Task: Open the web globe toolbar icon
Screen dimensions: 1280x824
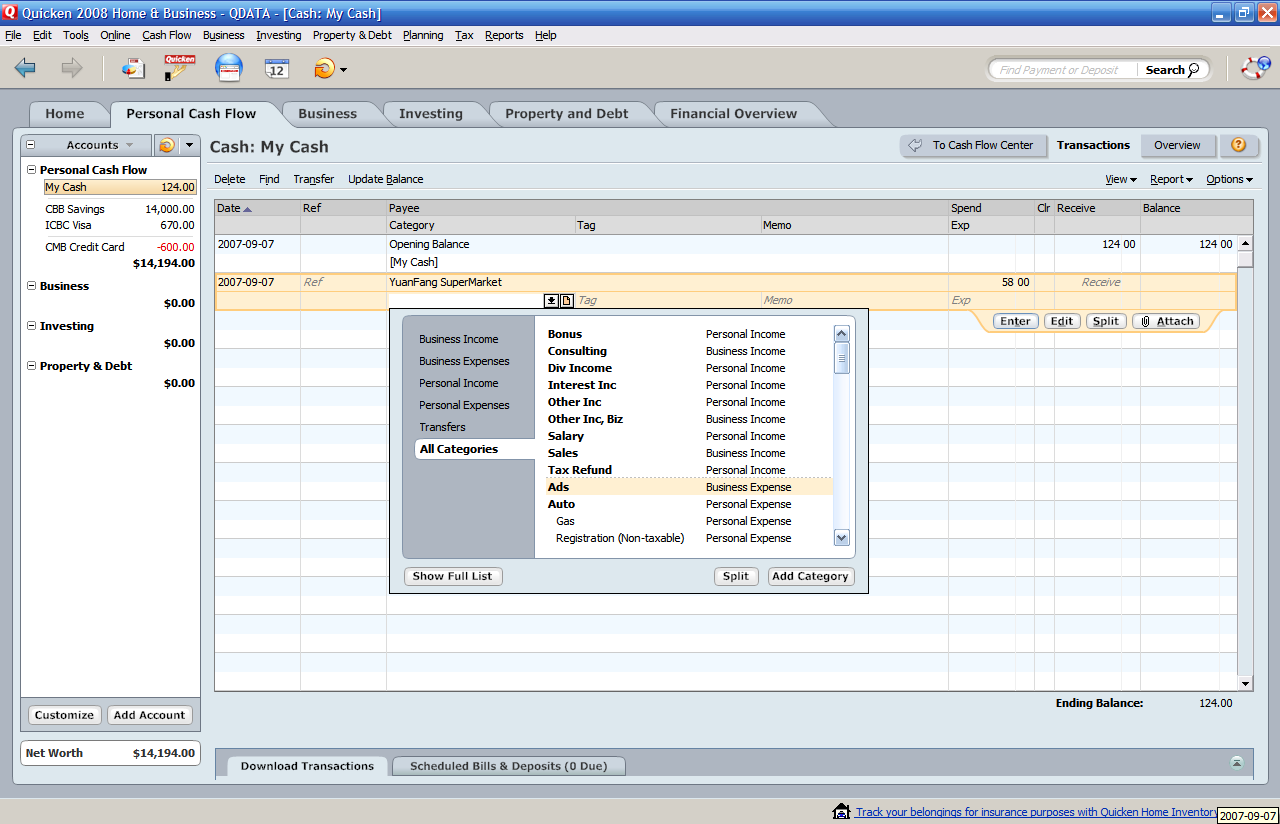Action: coord(229,68)
